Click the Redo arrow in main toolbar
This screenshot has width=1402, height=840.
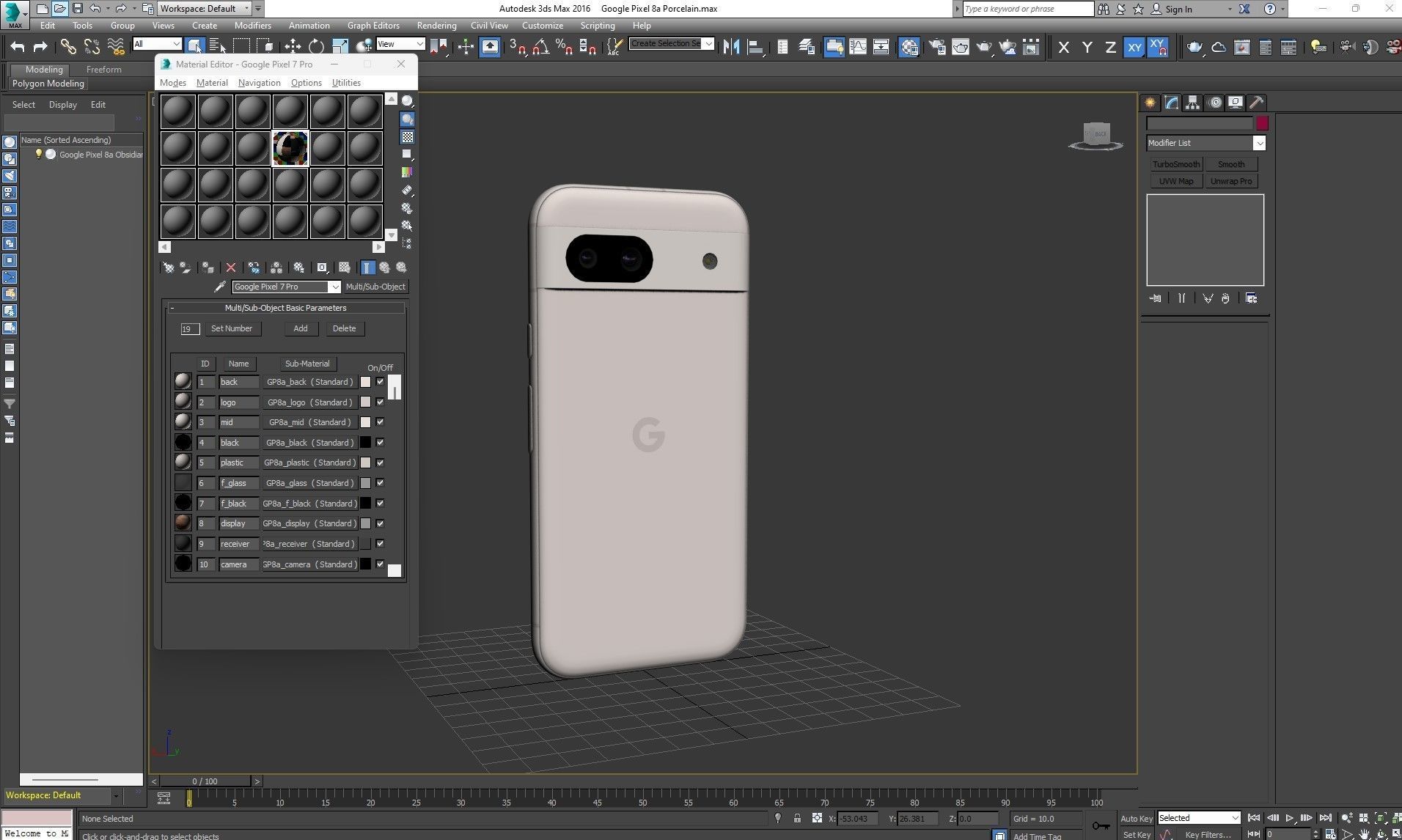tap(41, 47)
